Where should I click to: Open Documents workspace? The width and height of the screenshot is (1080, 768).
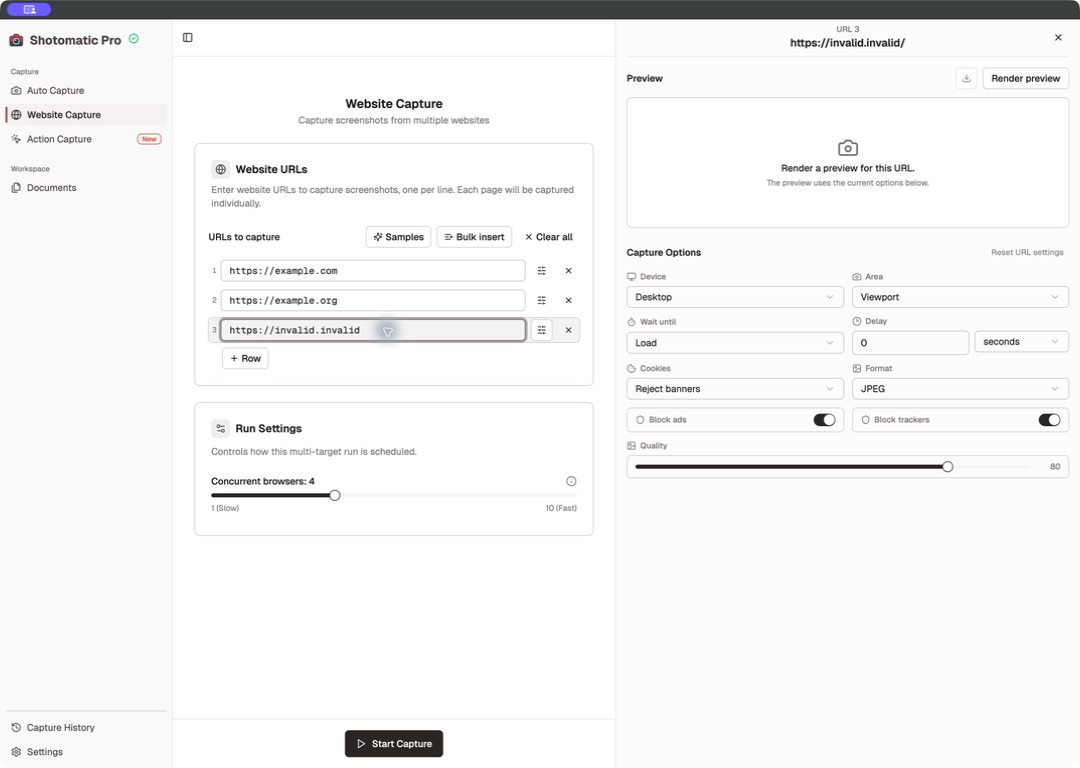point(86,187)
